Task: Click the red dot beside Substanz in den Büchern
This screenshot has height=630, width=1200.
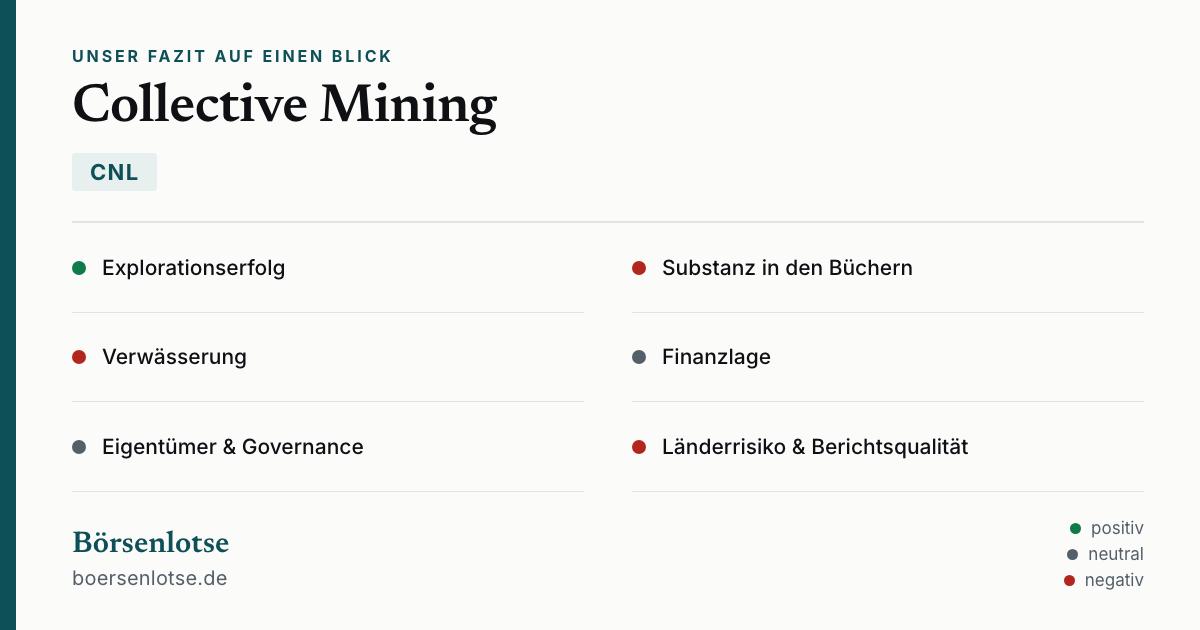Action: (639, 268)
